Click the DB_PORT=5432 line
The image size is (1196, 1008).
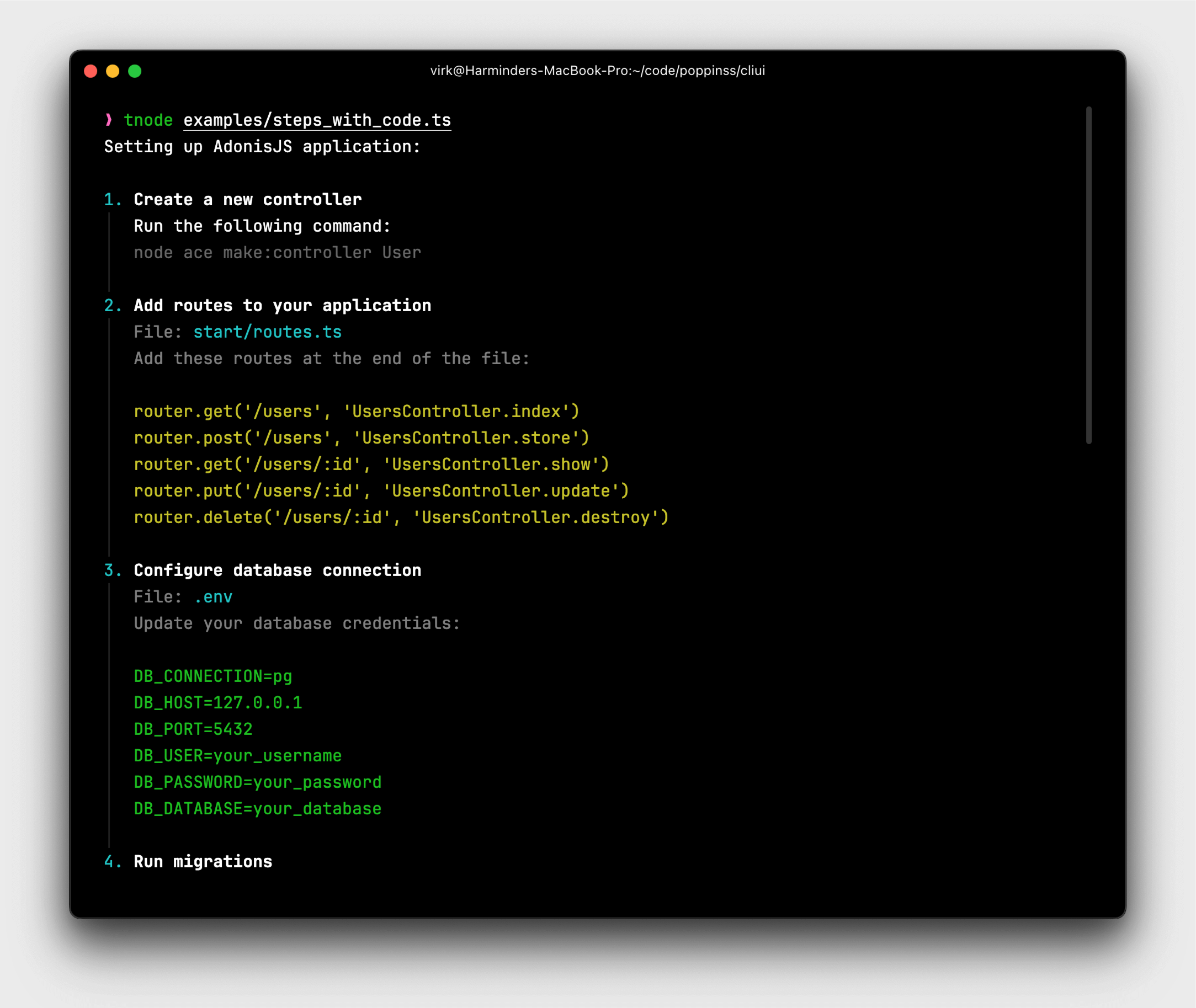click(x=193, y=729)
